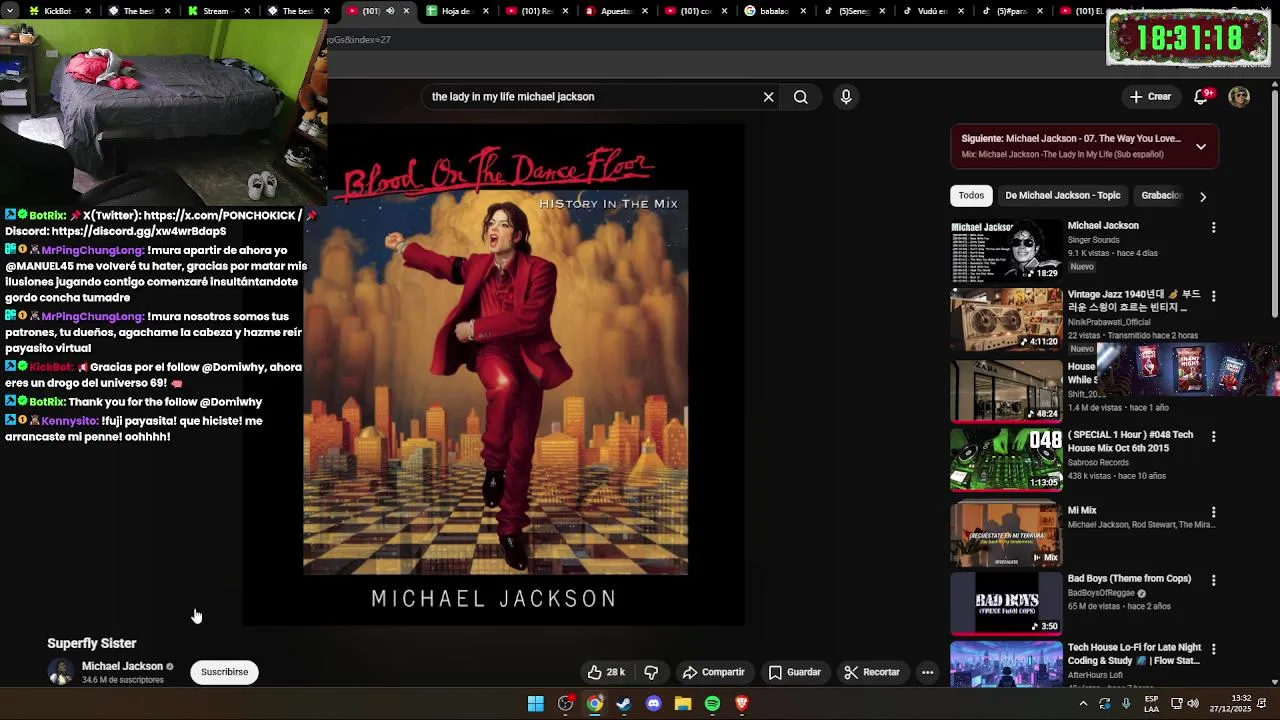The height and width of the screenshot is (720, 1280).
Task: Open the Windows Start menu
Action: pyautogui.click(x=536, y=704)
